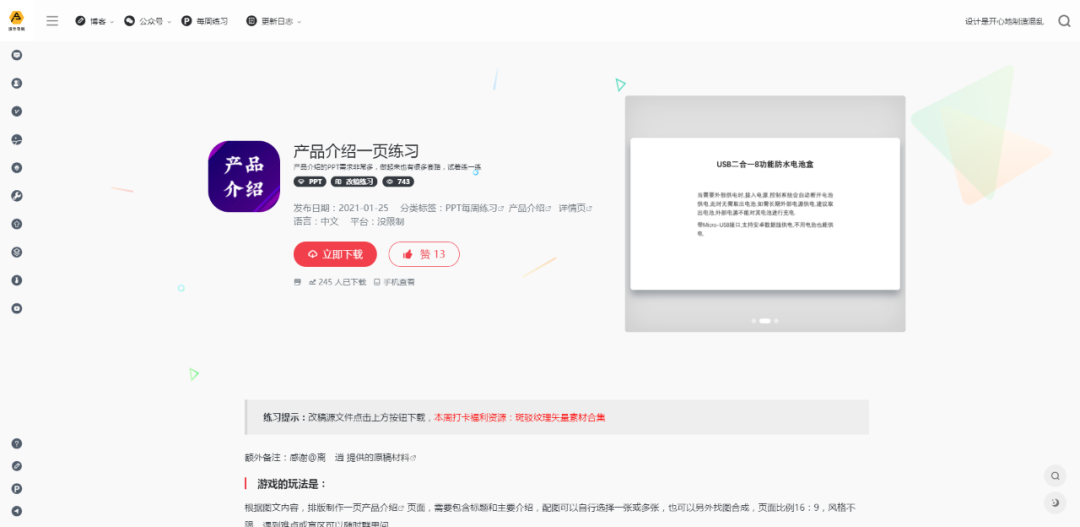Viewport: 1080px width, 527px height.
Task: Click the site logo in top-left corner
Action: 17,20
